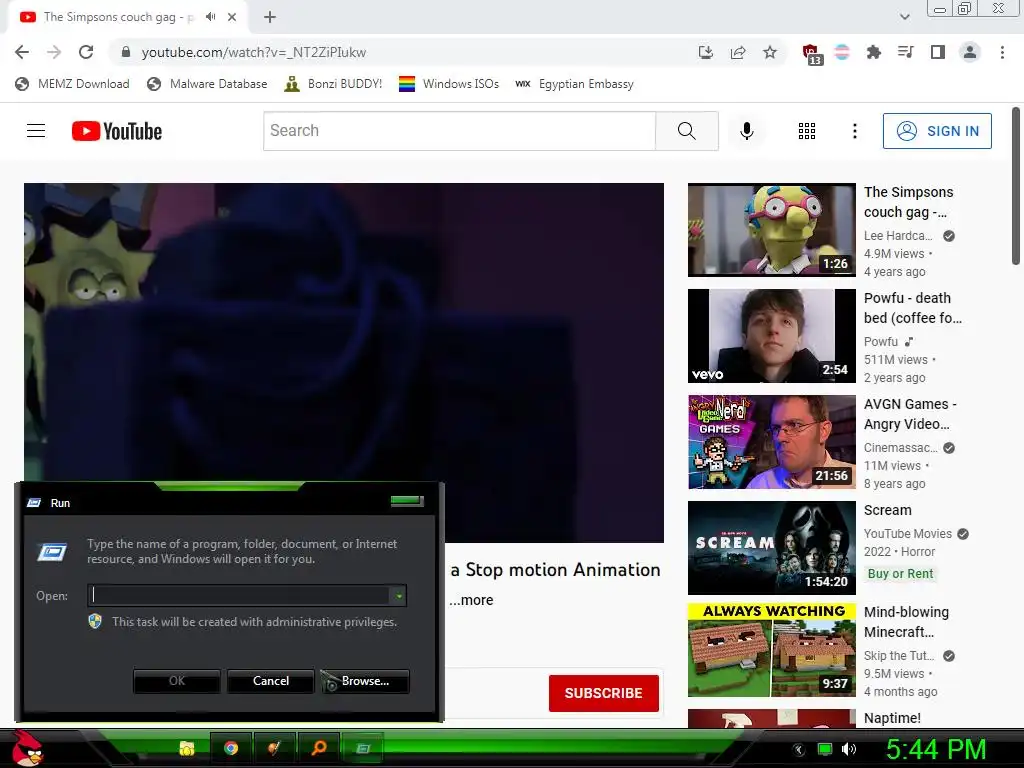Open YouTube apps grid icon

pyautogui.click(x=807, y=131)
